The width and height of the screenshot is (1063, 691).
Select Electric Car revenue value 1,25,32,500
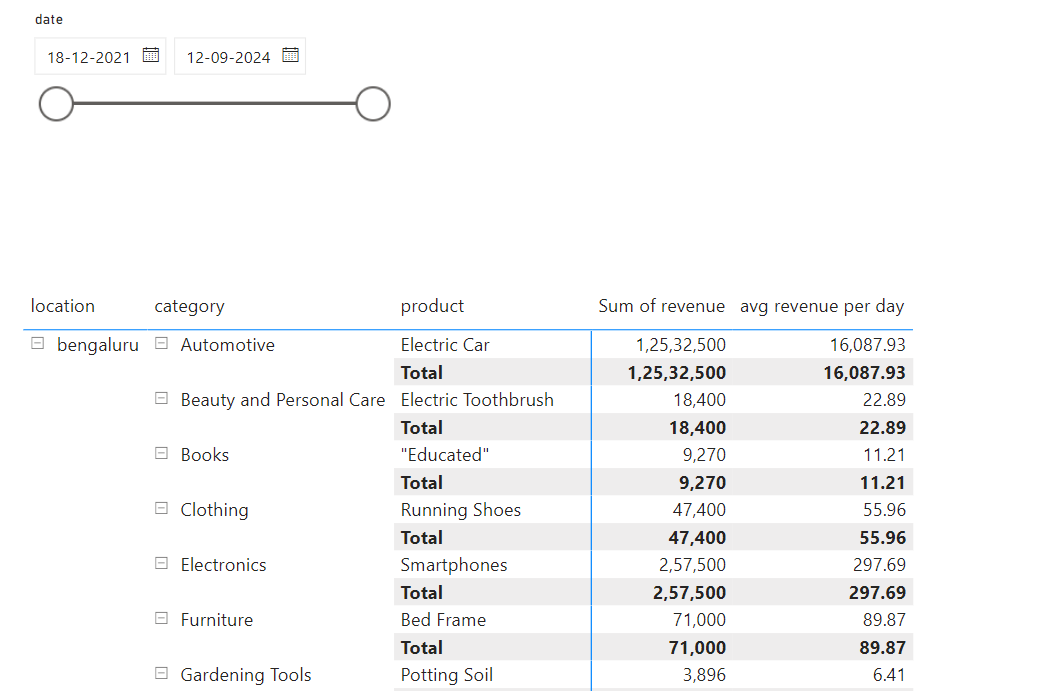coord(681,345)
